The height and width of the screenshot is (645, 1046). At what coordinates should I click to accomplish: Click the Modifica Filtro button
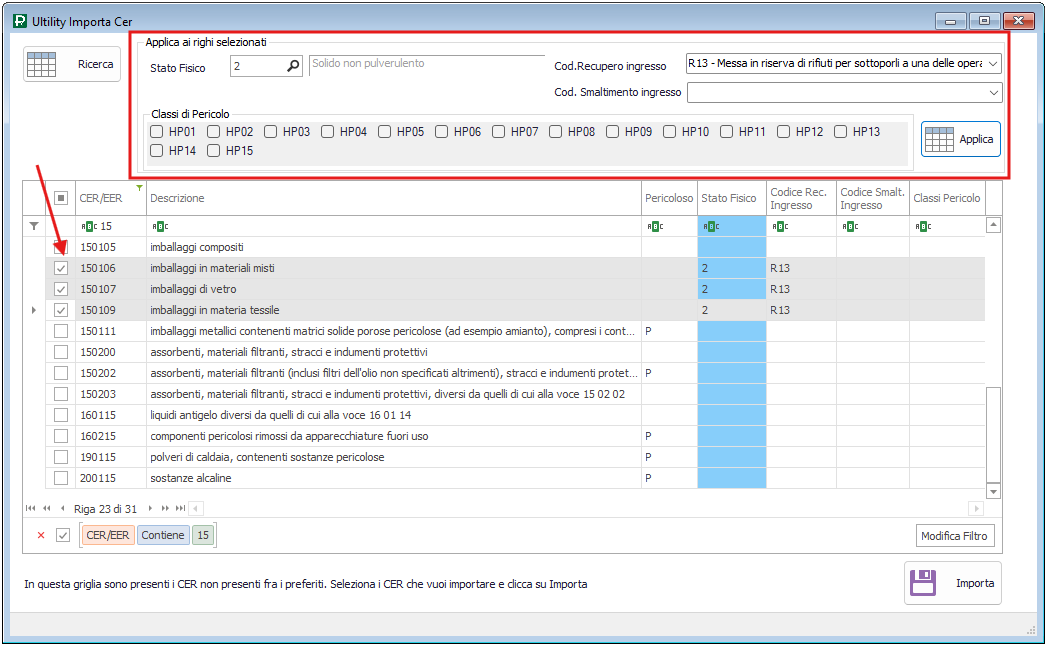(954, 536)
